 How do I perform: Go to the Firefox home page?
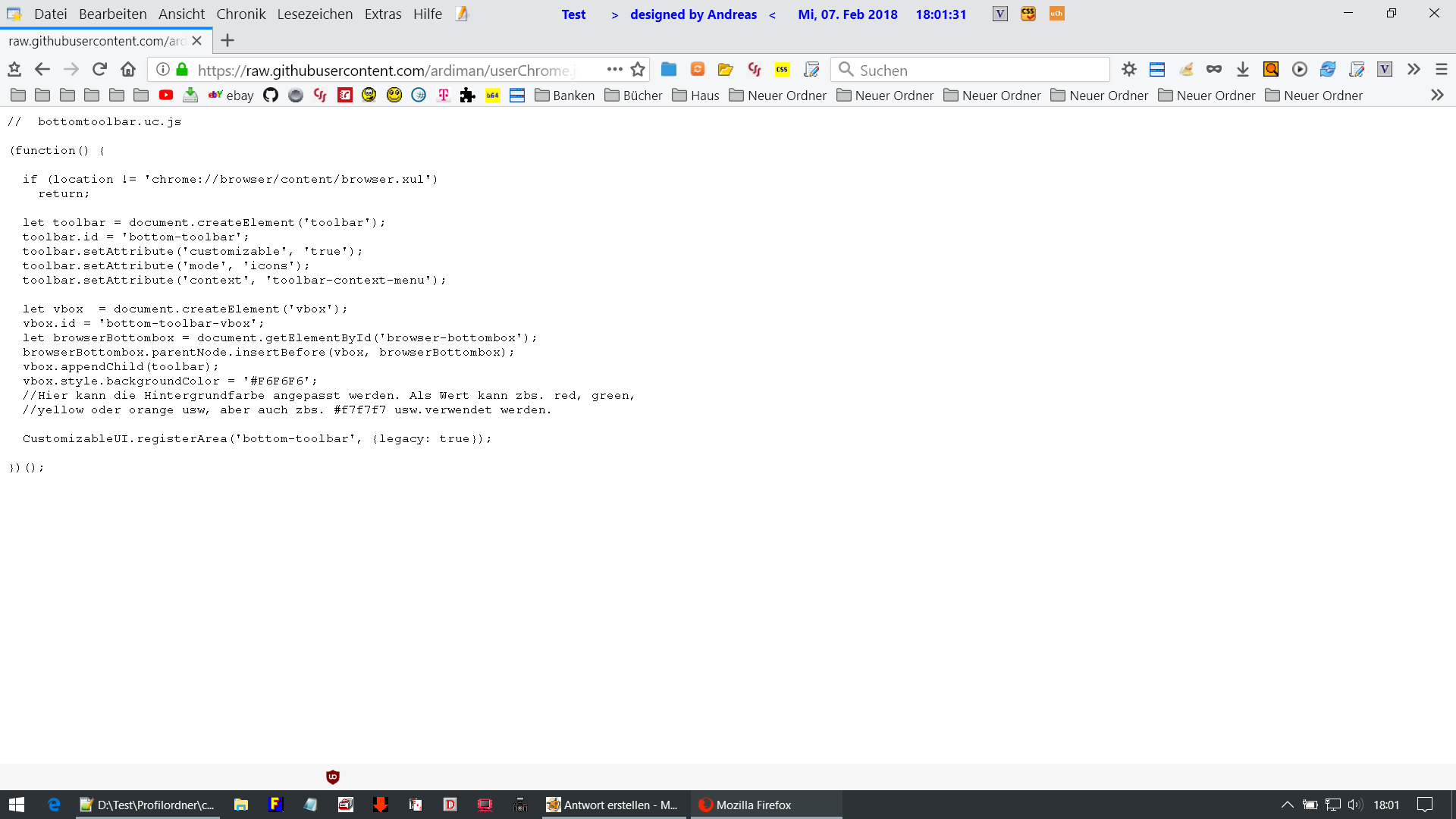128,70
